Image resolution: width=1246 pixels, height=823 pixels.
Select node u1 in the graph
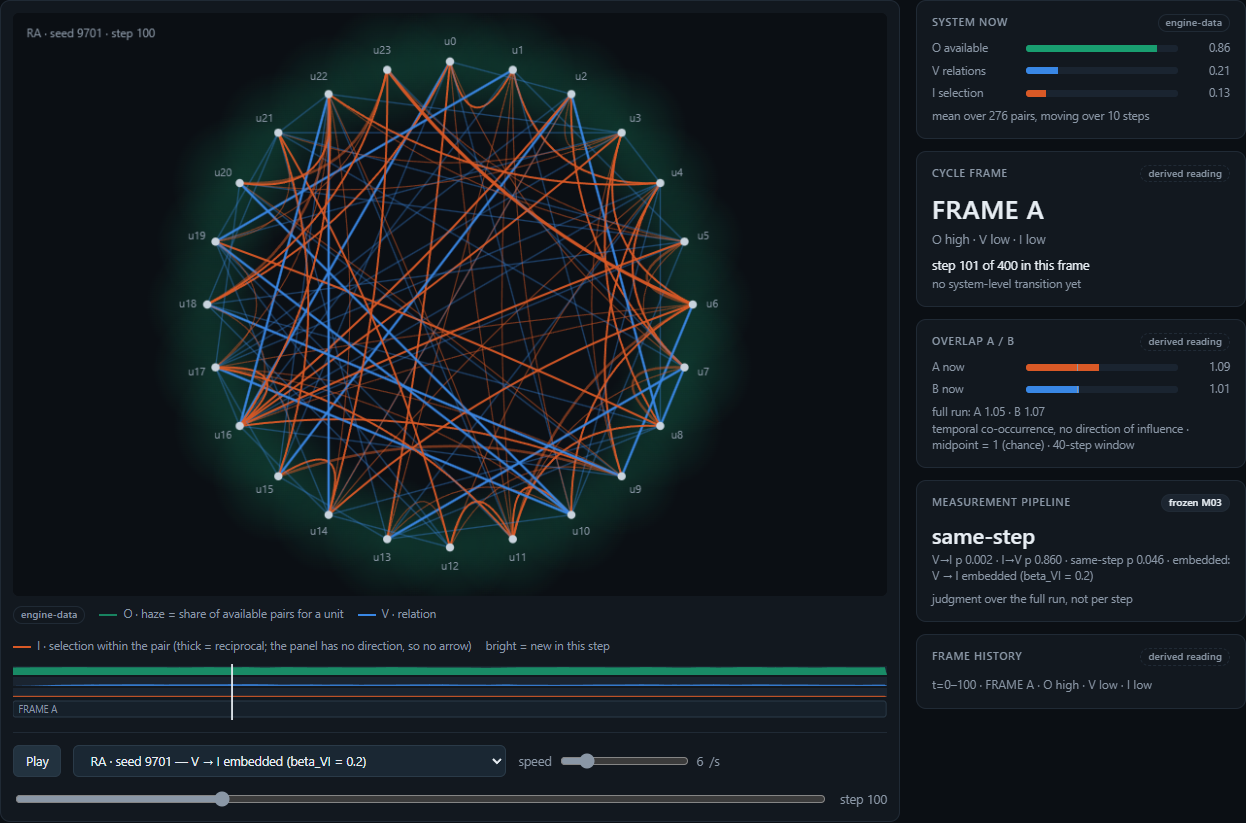click(x=513, y=70)
